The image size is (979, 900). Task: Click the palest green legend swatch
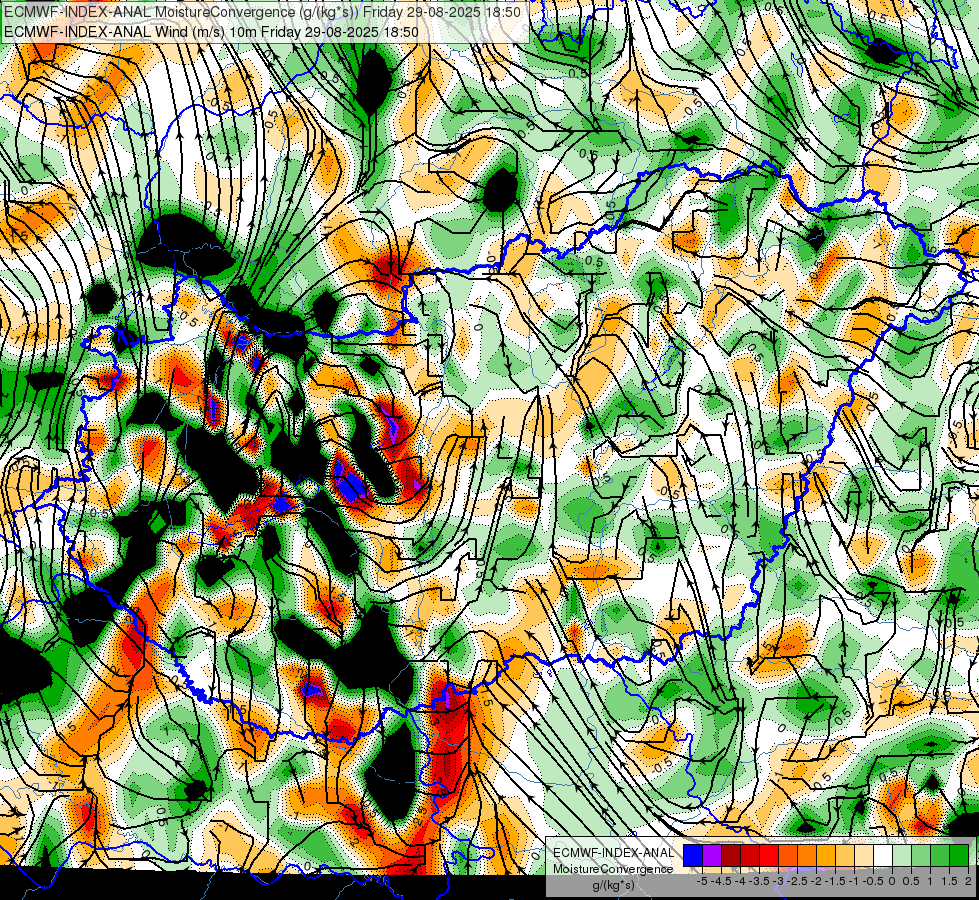[902, 856]
